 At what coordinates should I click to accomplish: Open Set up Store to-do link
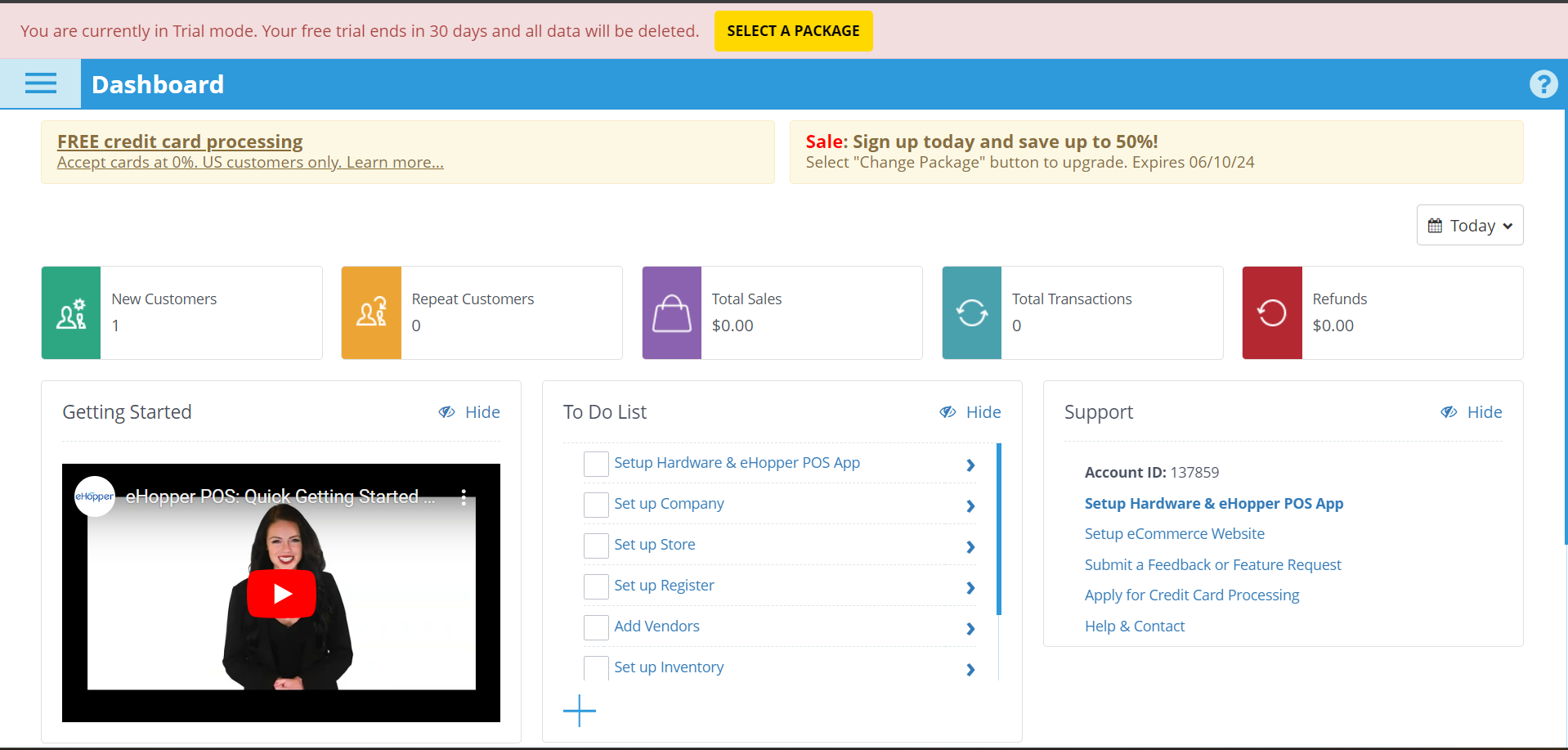point(655,545)
